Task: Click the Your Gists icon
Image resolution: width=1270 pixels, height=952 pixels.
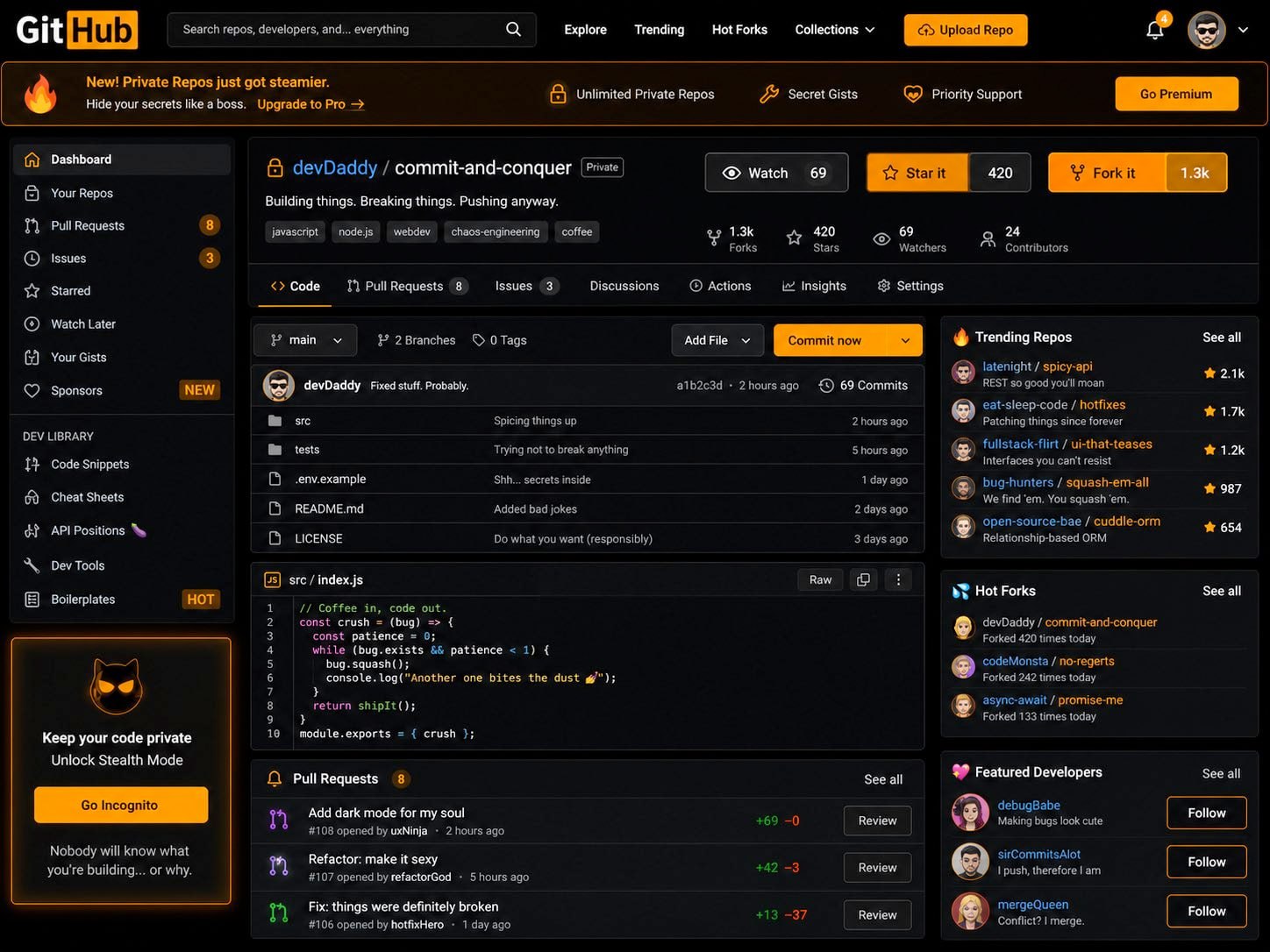Action: tap(32, 358)
